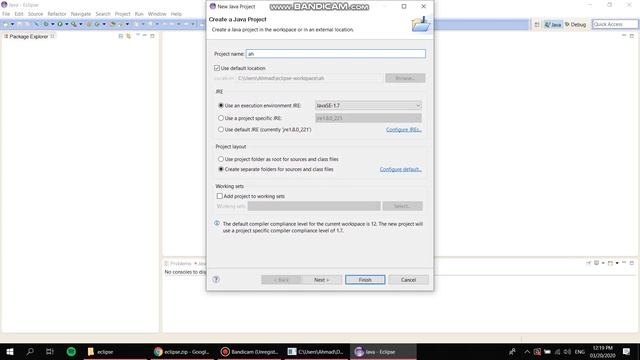Click the ENG language indicator
Screen dimensions: 640x360
[580, 351]
